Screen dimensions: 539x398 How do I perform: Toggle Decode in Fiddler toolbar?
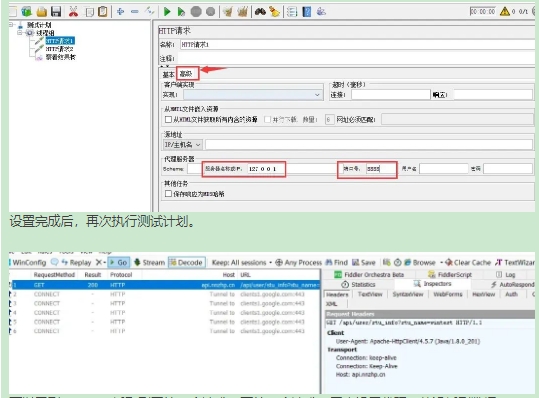coord(187,263)
